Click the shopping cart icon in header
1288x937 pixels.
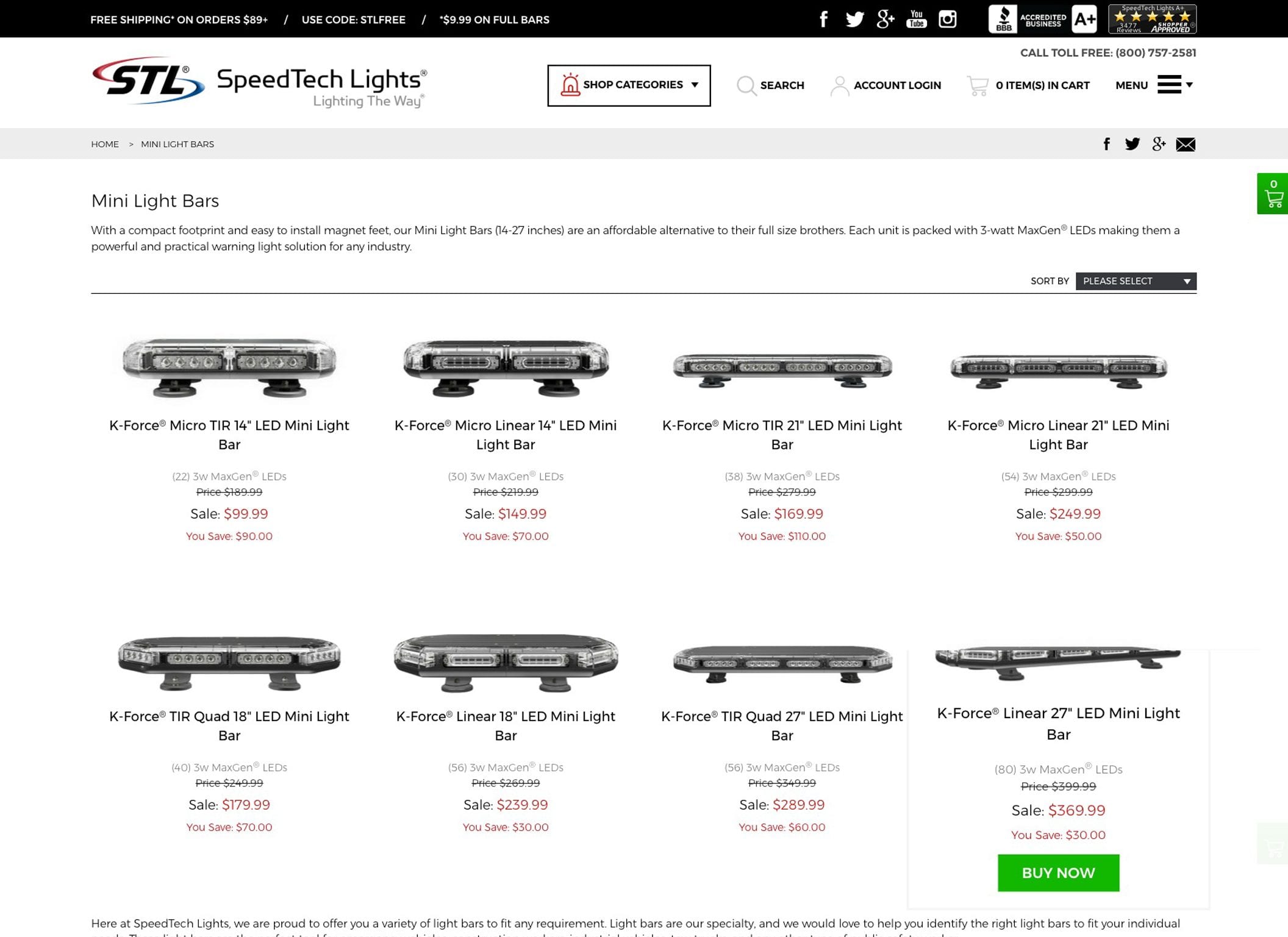coord(978,85)
